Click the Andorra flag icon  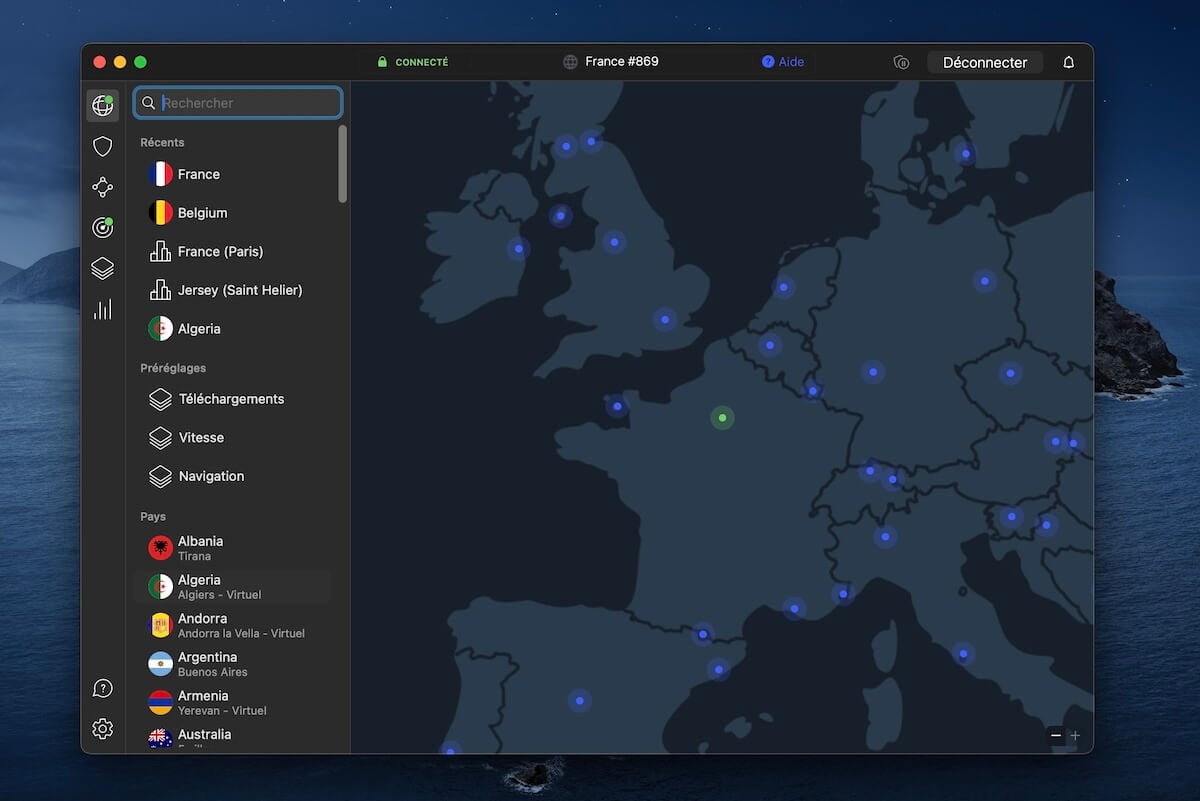[160, 625]
